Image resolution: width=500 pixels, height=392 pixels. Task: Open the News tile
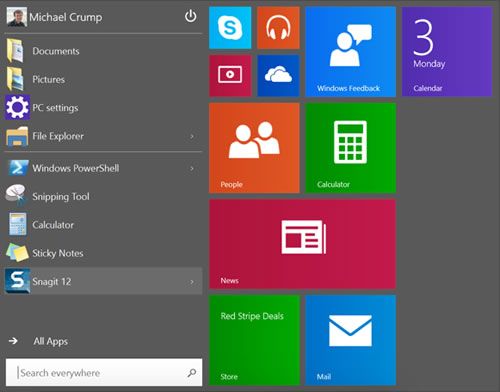[x=302, y=244]
